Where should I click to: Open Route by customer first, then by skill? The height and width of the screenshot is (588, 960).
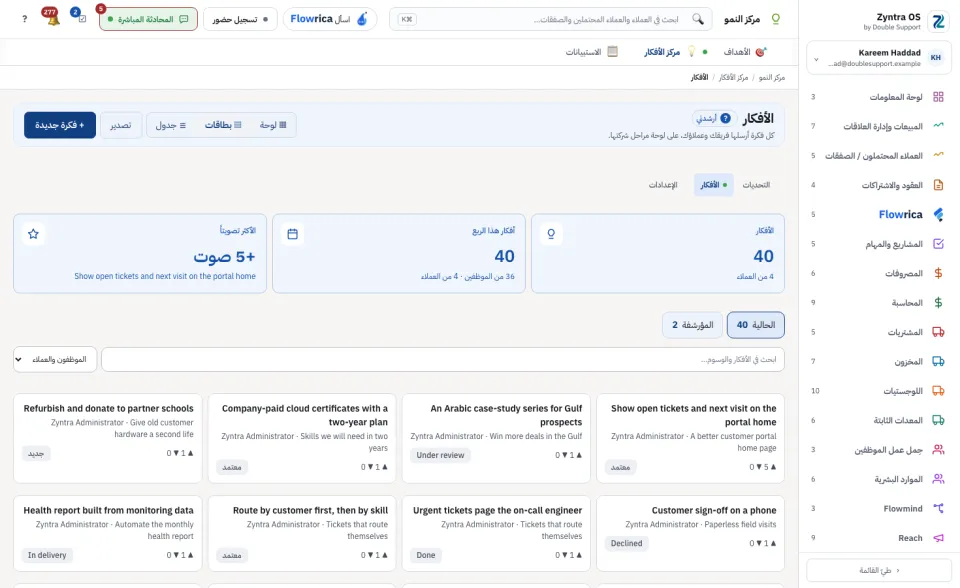(x=302, y=533)
